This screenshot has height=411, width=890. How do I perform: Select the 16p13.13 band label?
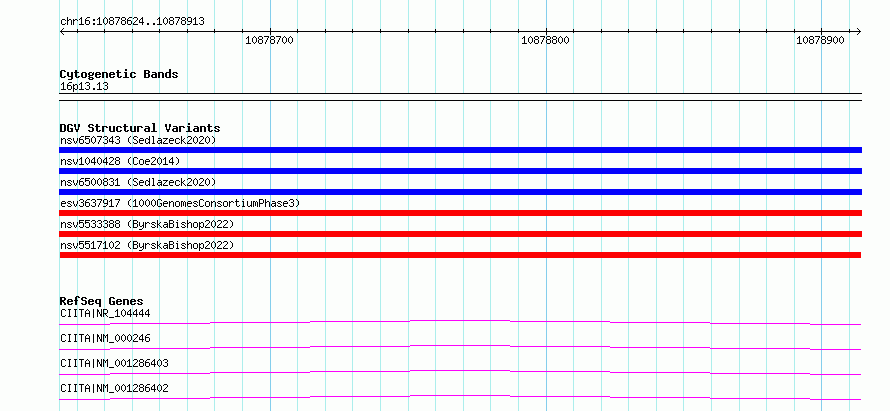(84, 87)
